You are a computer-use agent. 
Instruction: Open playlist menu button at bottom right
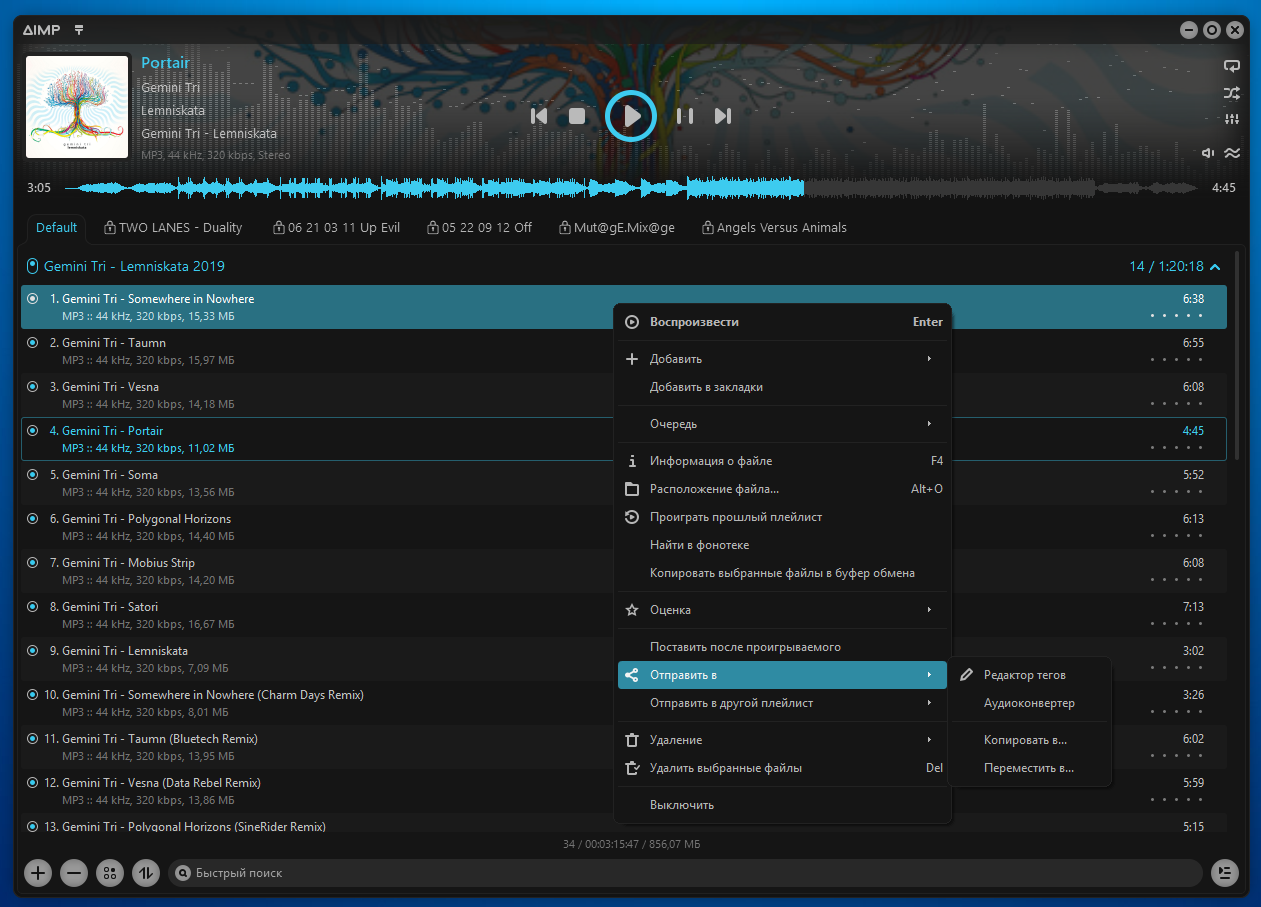1224,873
